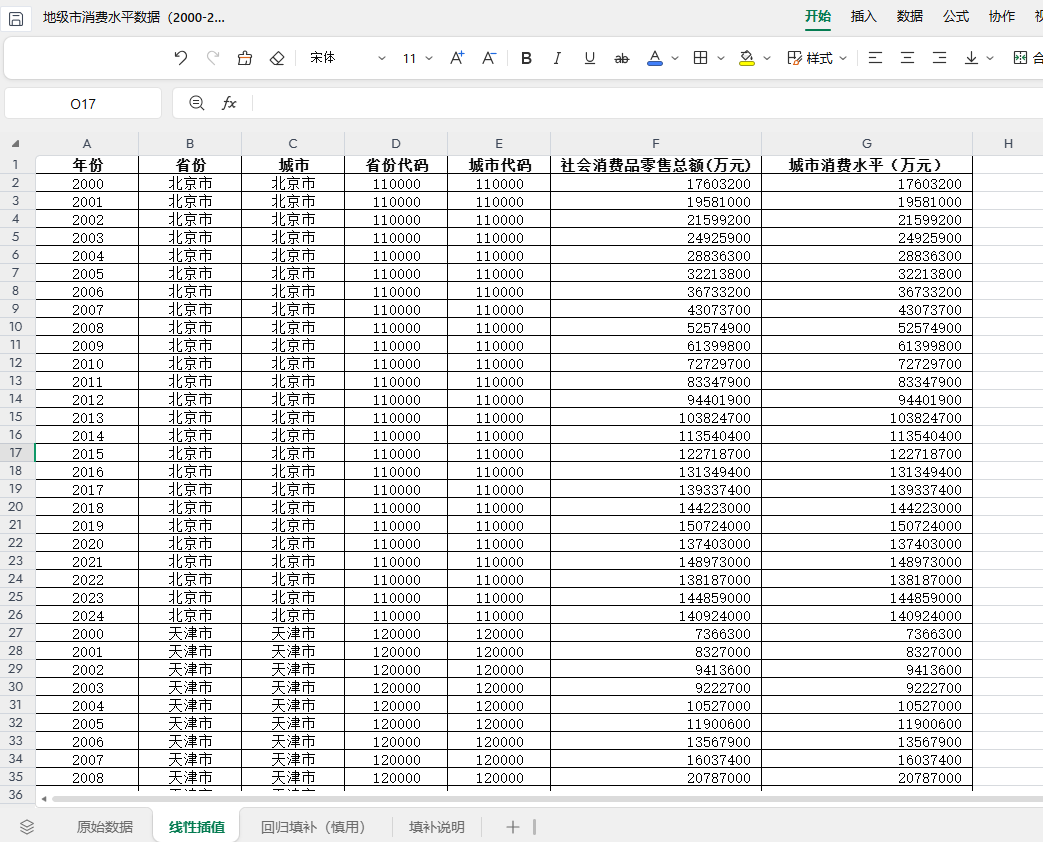
Task: Click the select-all corner triangle
Action: click(15, 143)
